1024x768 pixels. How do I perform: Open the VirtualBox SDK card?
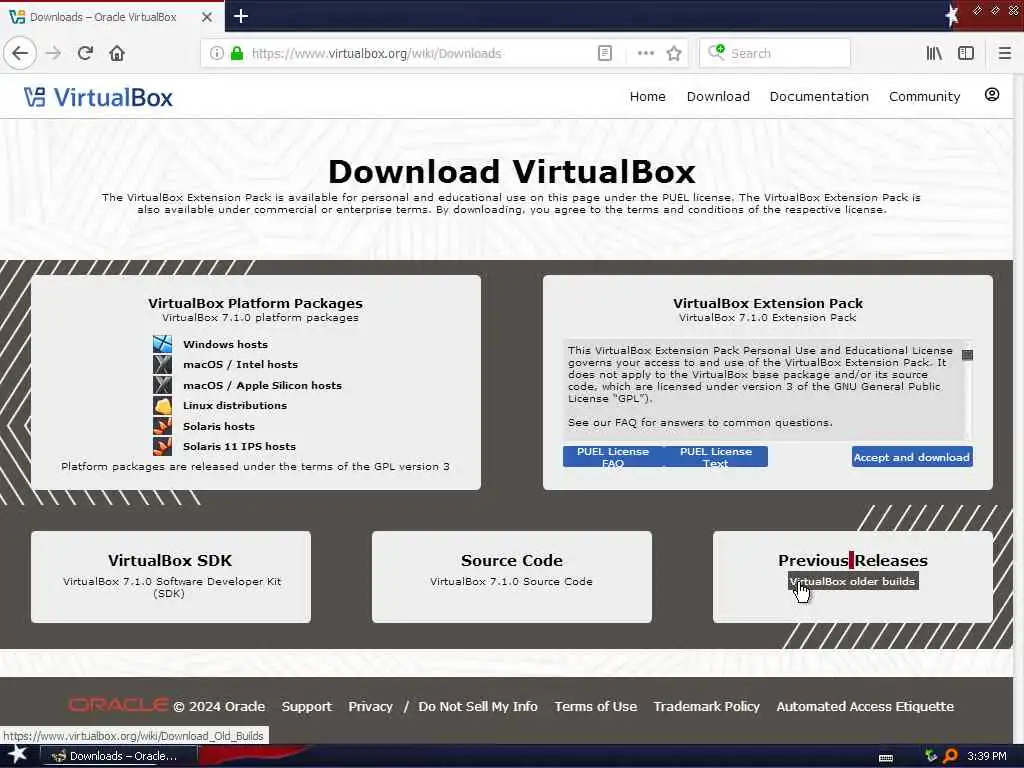coord(170,577)
